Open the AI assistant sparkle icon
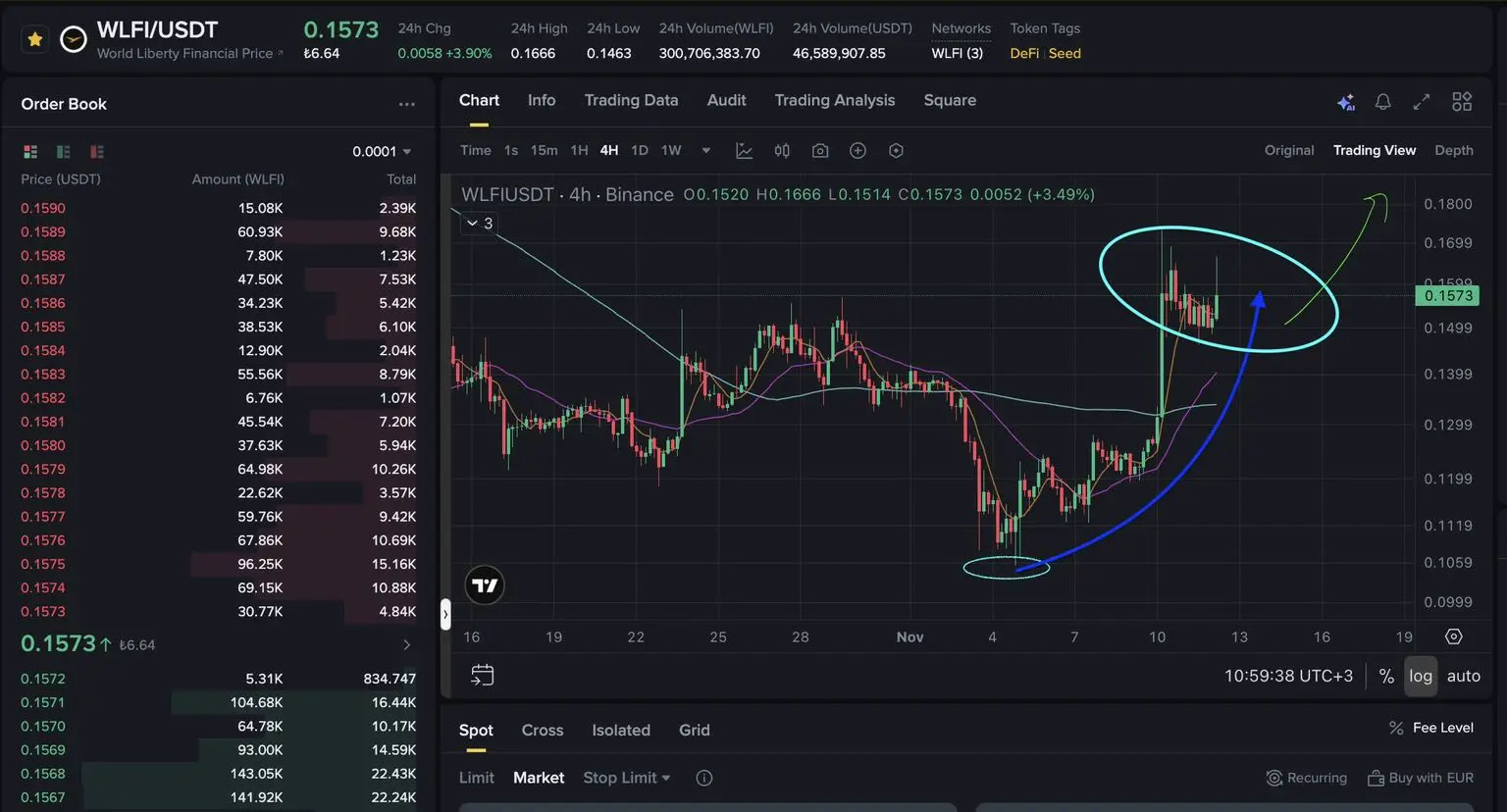Image resolution: width=1507 pixels, height=812 pixels. tap(1346, 102)
